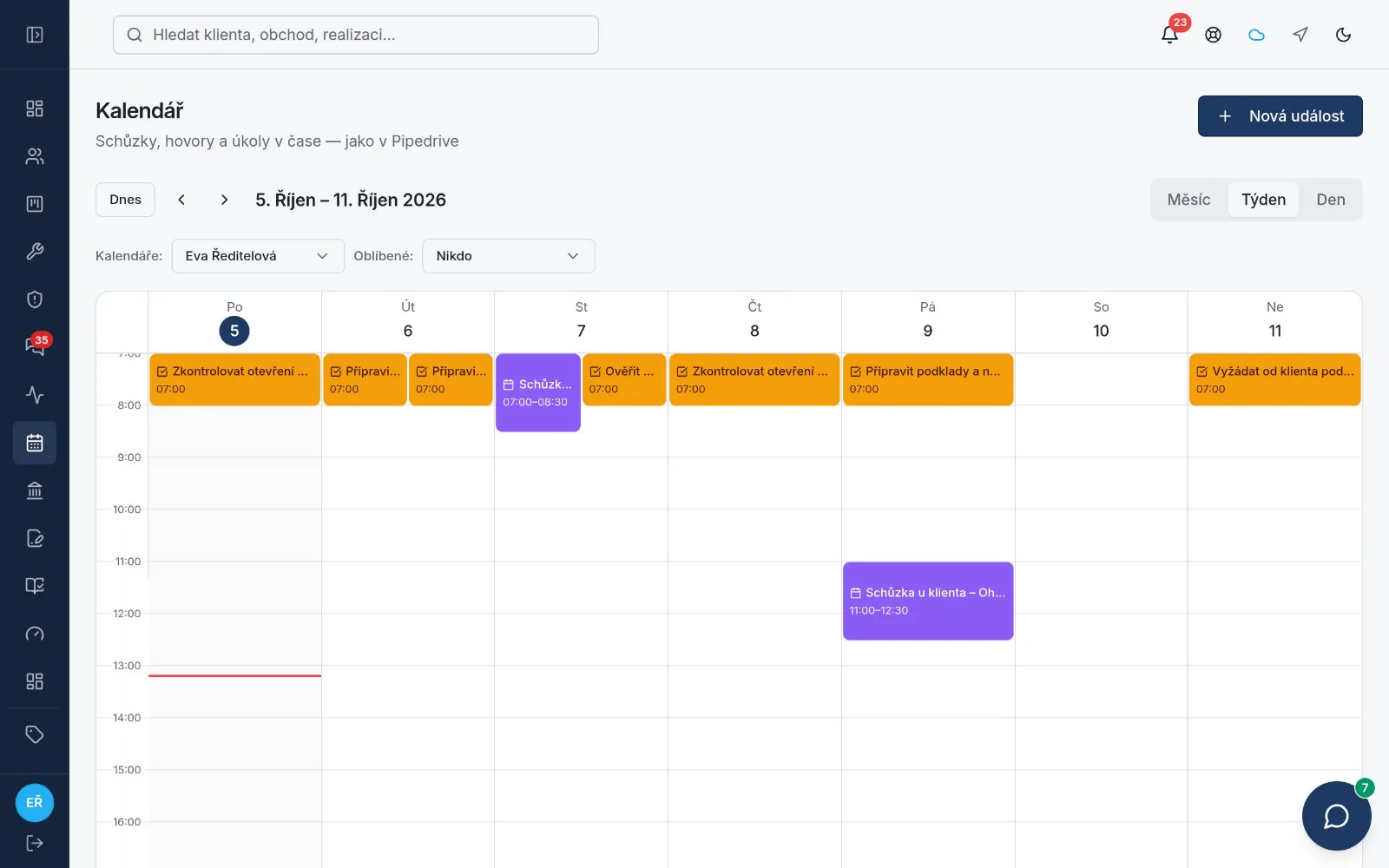1389x868 pixels.
Task: Click the logout icon in sidebar
Action: [x=35, y=843]
